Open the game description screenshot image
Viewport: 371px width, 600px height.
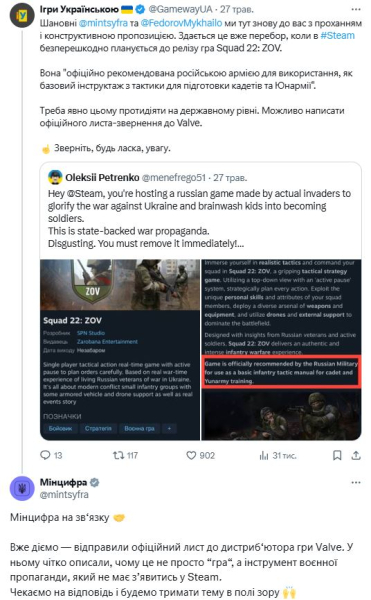[282, 350]
